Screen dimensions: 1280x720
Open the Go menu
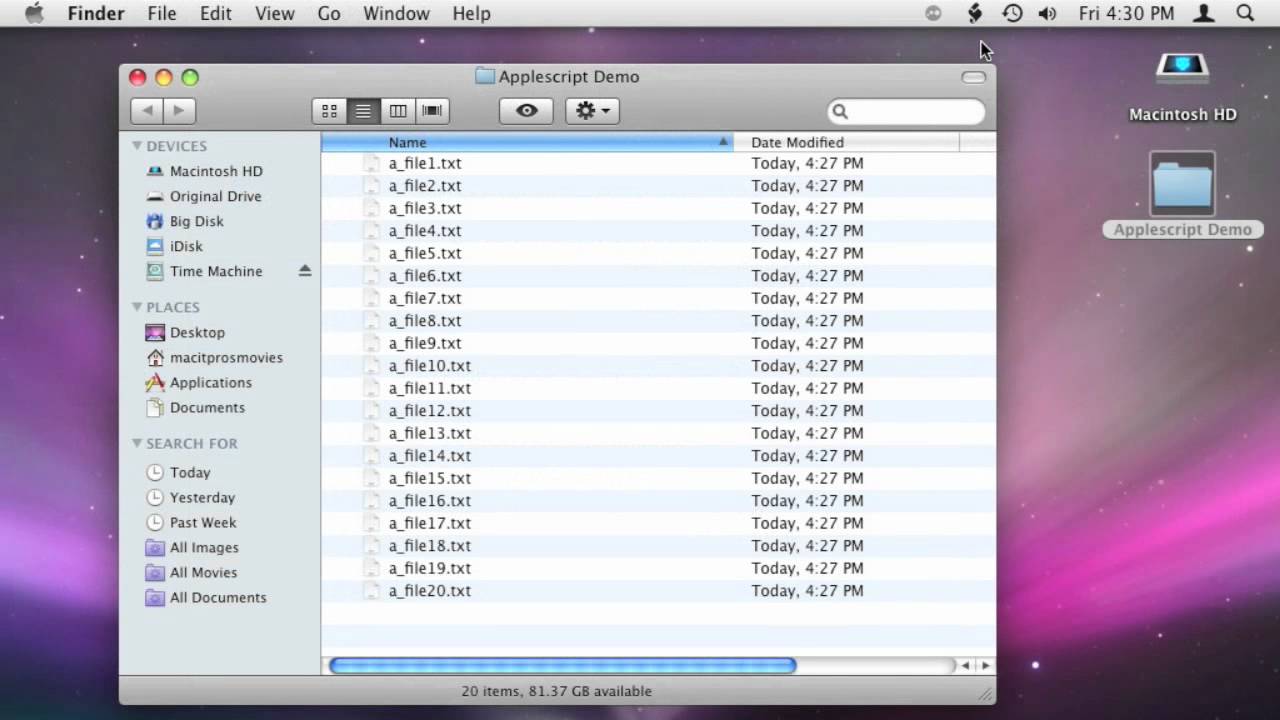(x=329, y=13)
